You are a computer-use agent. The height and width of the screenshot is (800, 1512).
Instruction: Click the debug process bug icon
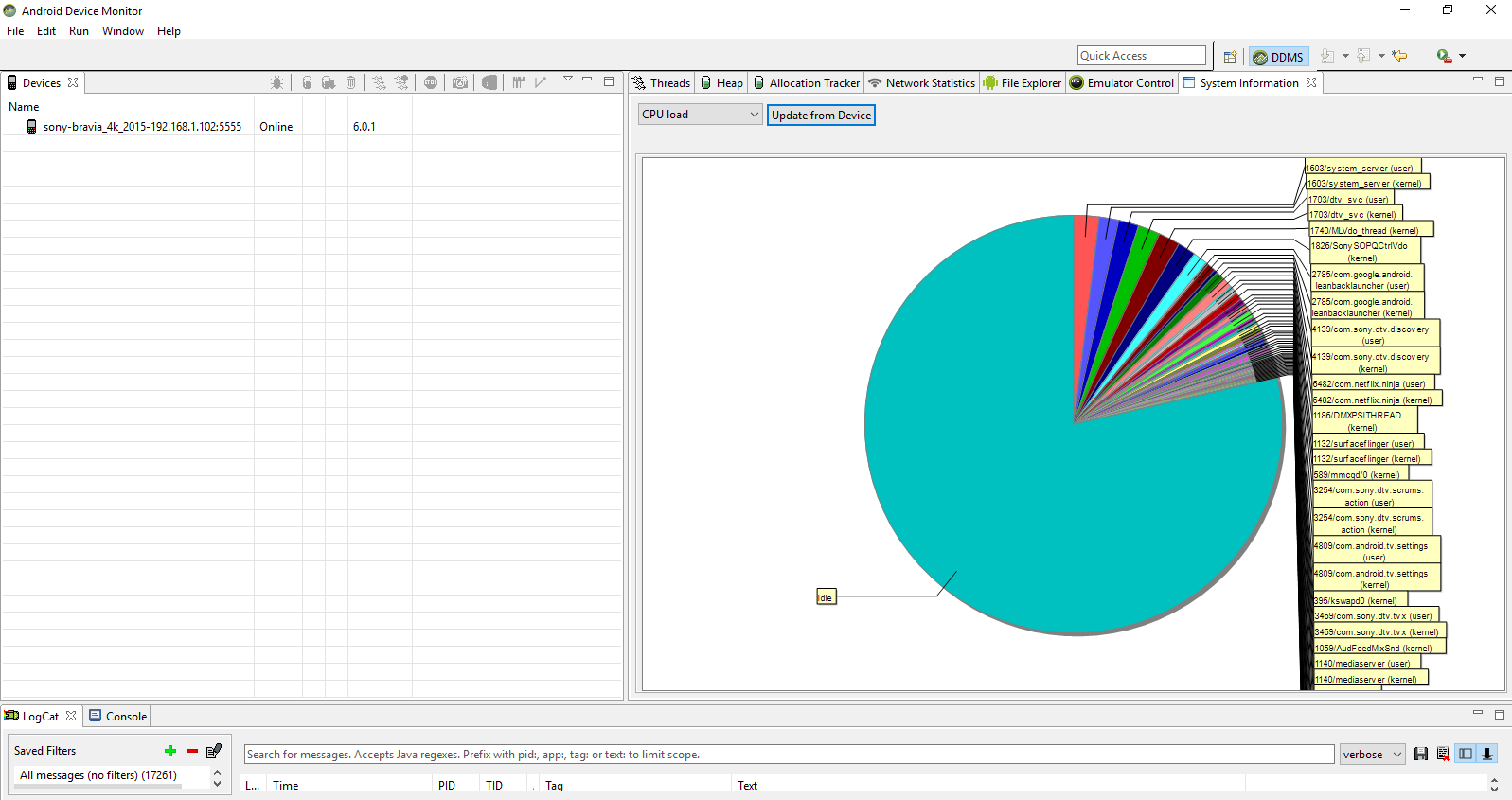pyautogui.click(x=276, y=83)
